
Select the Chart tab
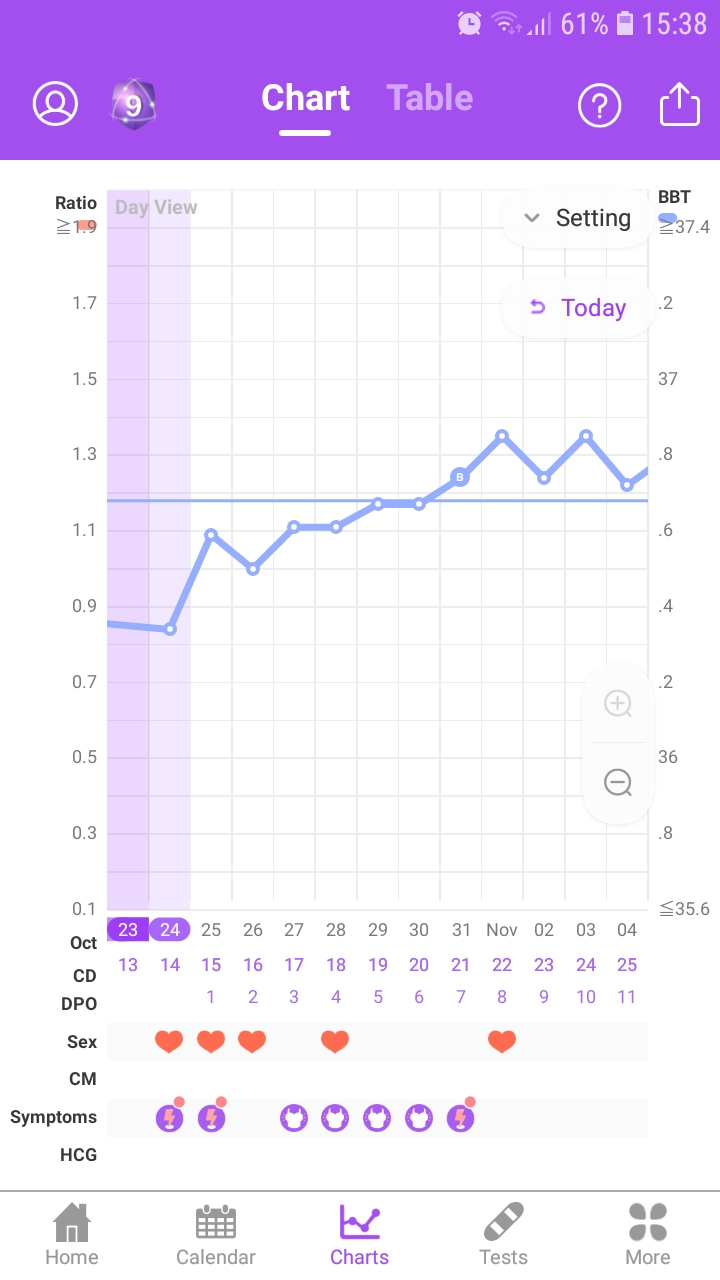pyautogui.click(x=305, y=98)
